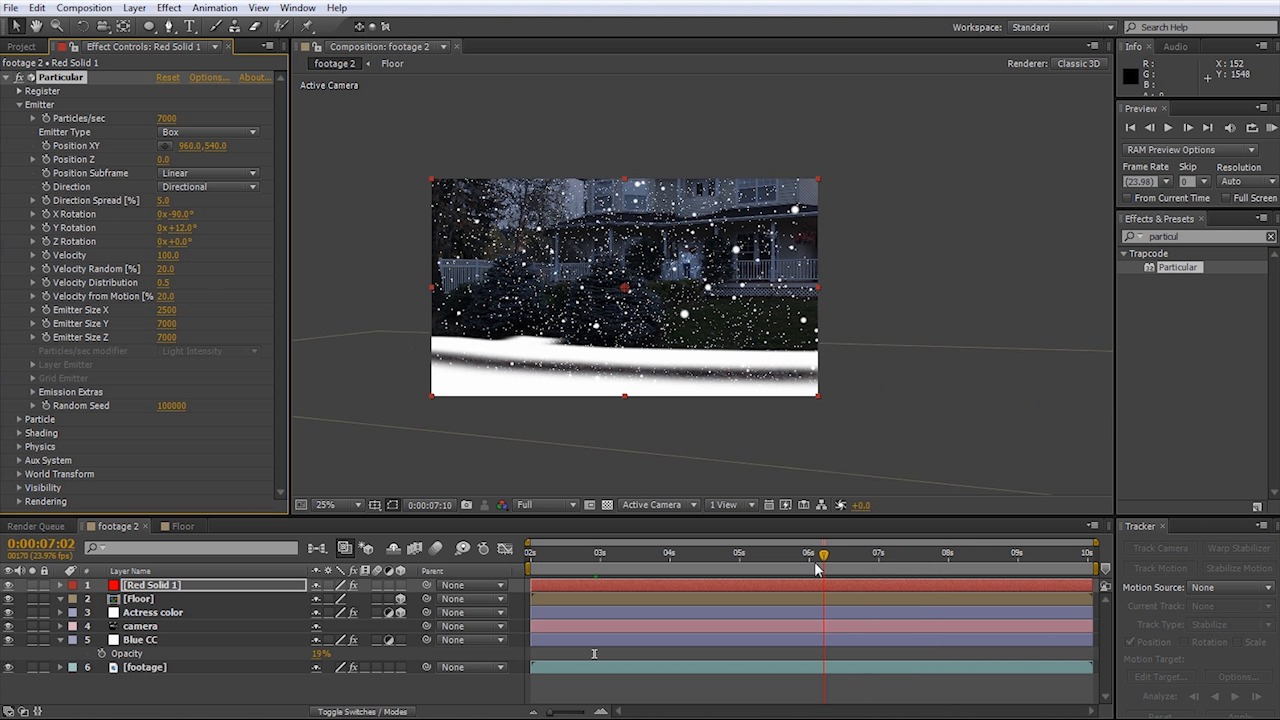Expand the Particle property group
This screenshot has width=1280, height=720.
(18, 419)
